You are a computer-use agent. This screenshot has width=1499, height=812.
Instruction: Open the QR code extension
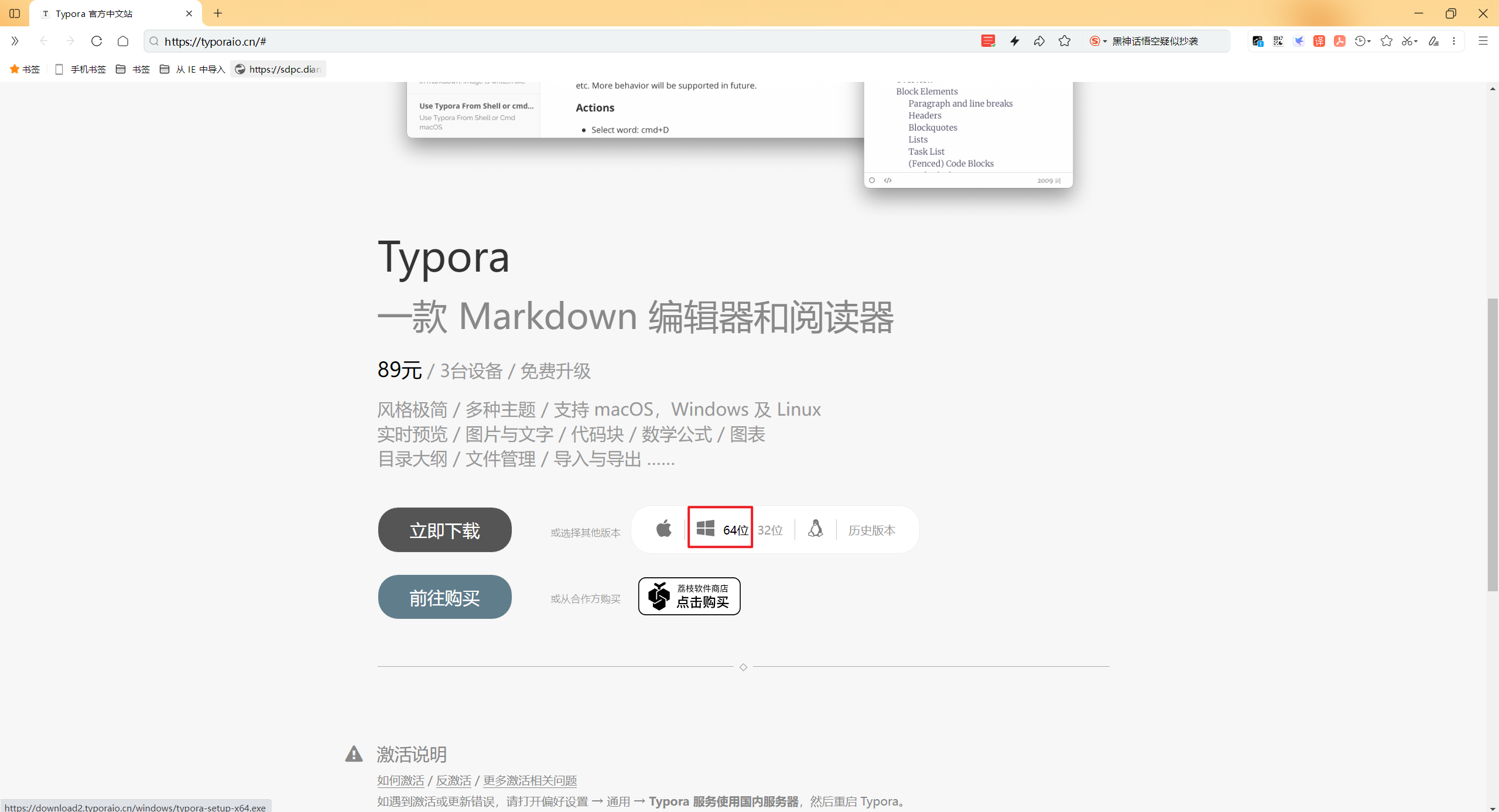coord(1278,41)
